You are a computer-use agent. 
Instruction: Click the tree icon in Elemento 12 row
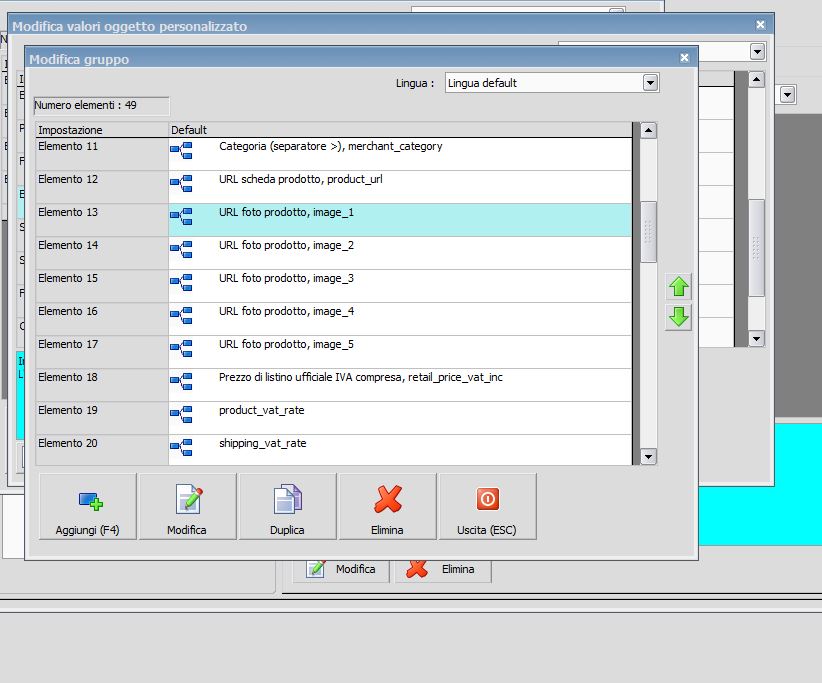click(x=181, y=183)
